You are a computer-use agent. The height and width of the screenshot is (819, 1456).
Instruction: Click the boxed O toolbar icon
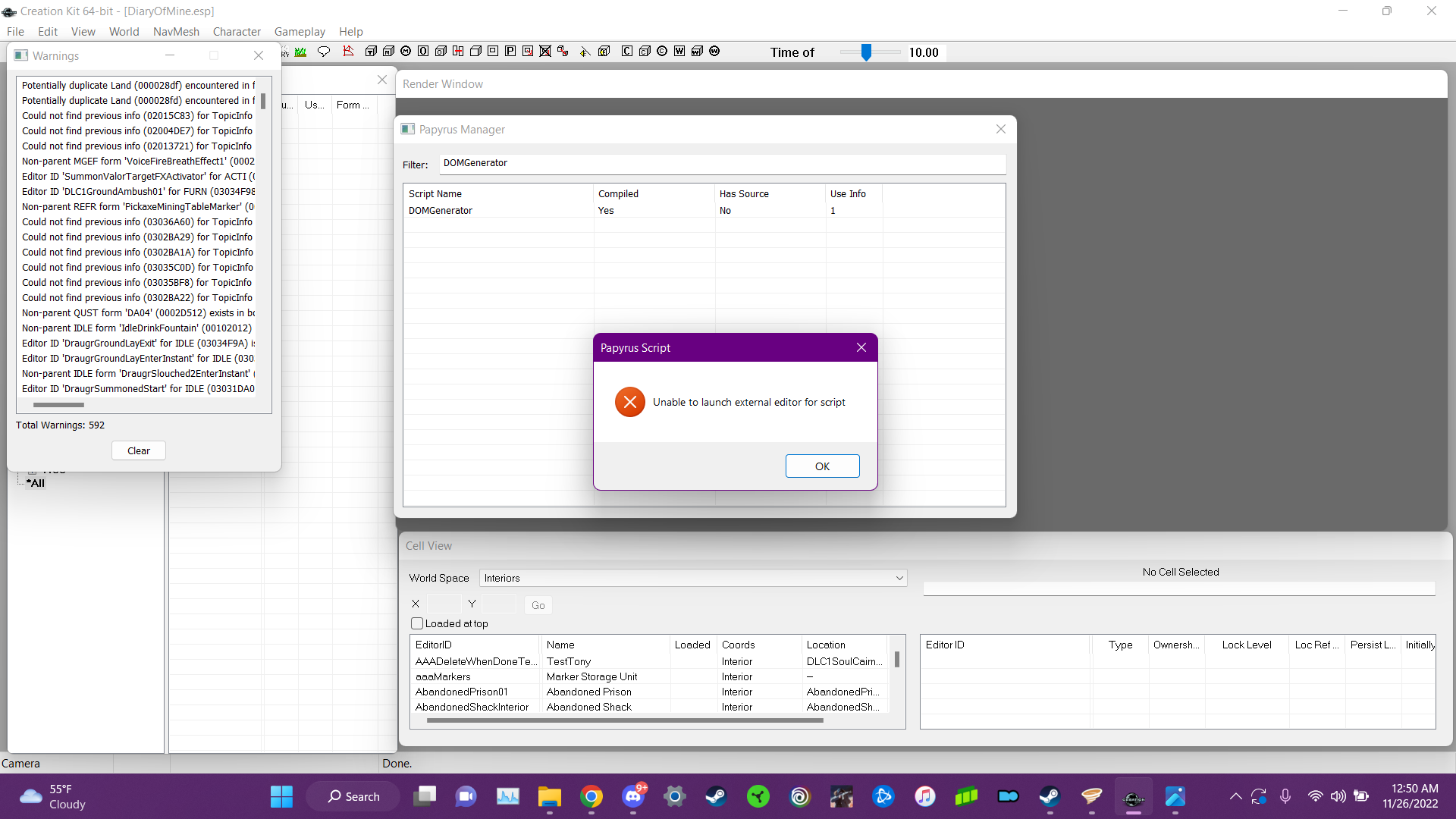coord(423,52)
